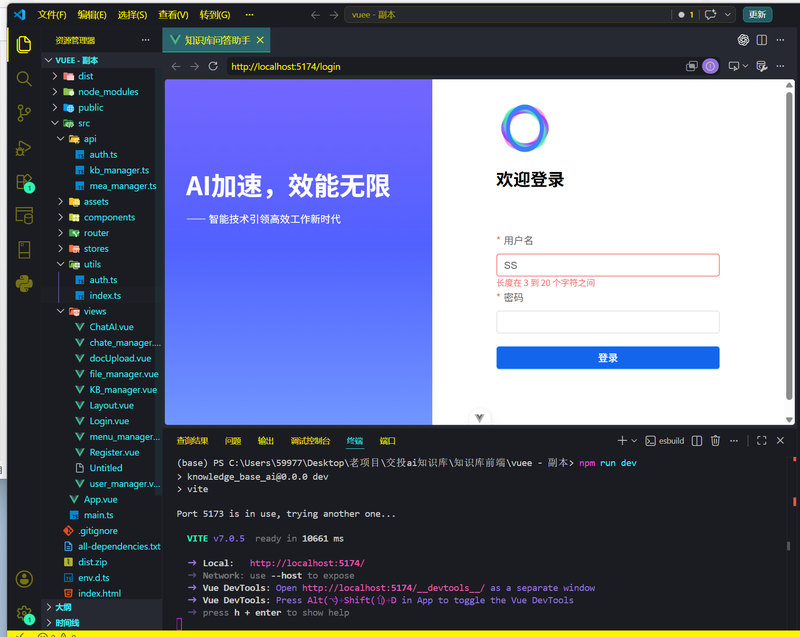This screenshot has width=800, height=637.
Task: Open the Explorer views and more actions
Action: point(145,40)
